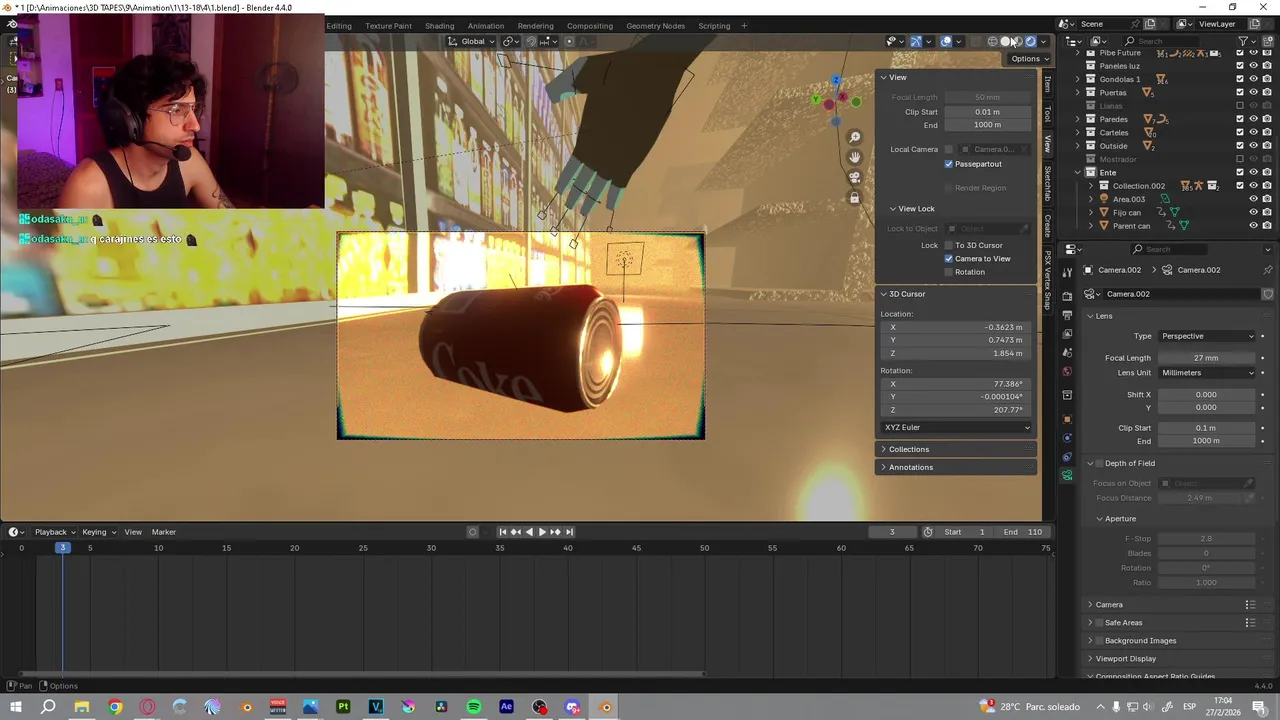The image size is (1280, 720).
Task: Click the new collection icon in Outliner
Action: 1268,41
